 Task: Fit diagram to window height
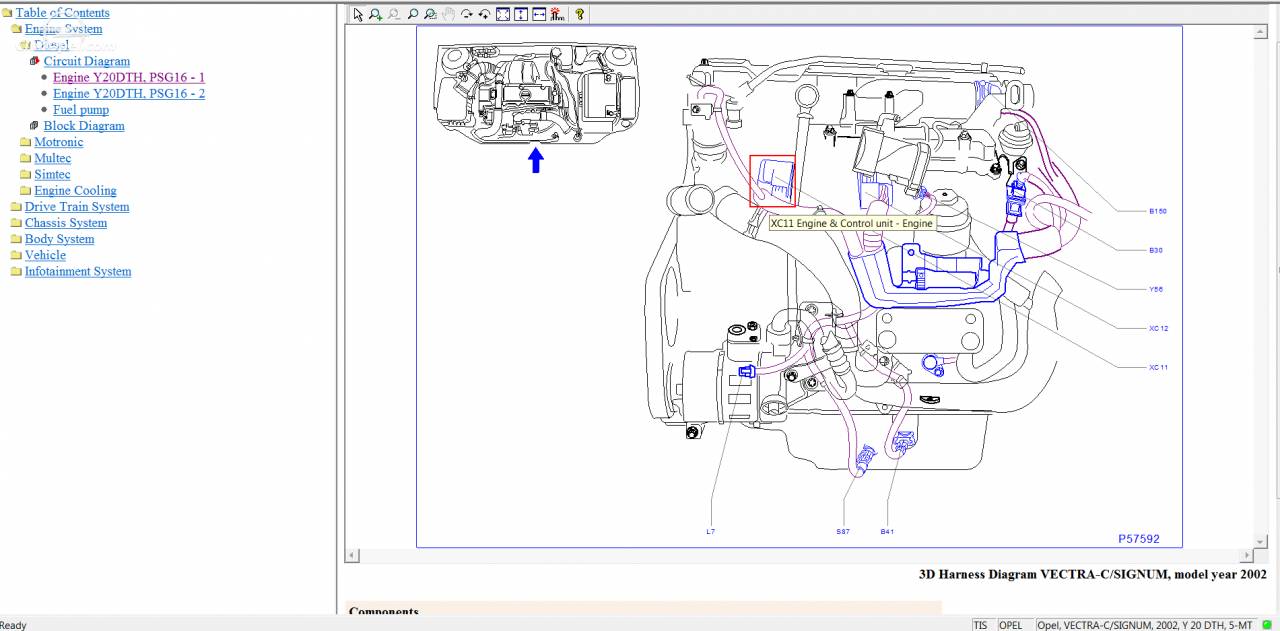tap(521, 15)
